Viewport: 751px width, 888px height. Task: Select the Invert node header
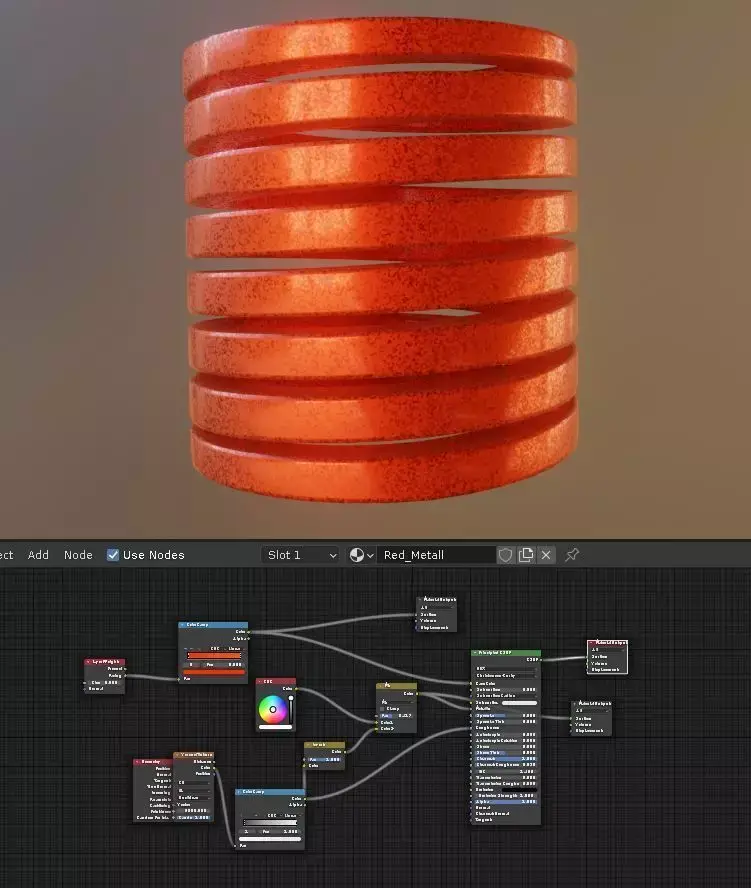(324, 745)
